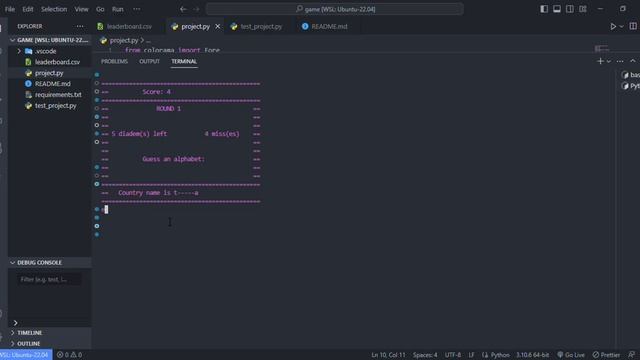Select project.py in the Explorer
Screen dimensions: 640x360
point(49,73)
